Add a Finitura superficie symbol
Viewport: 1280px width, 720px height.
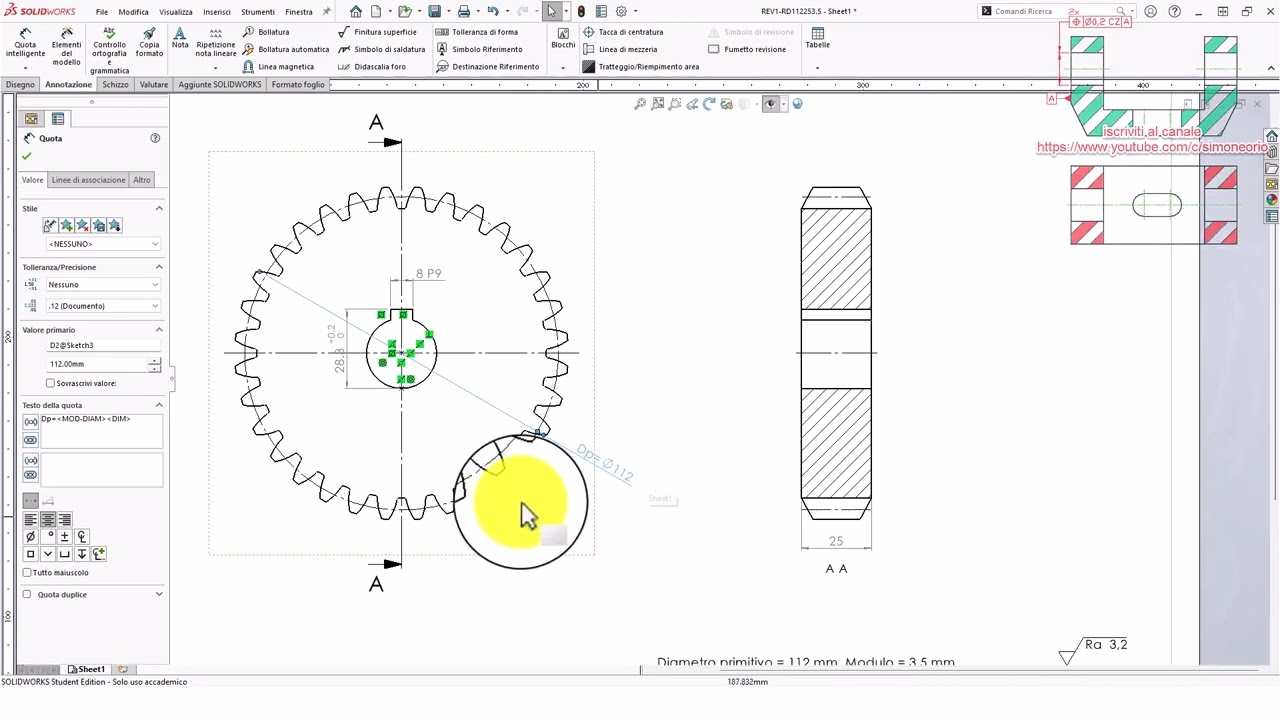click(378, 32)
